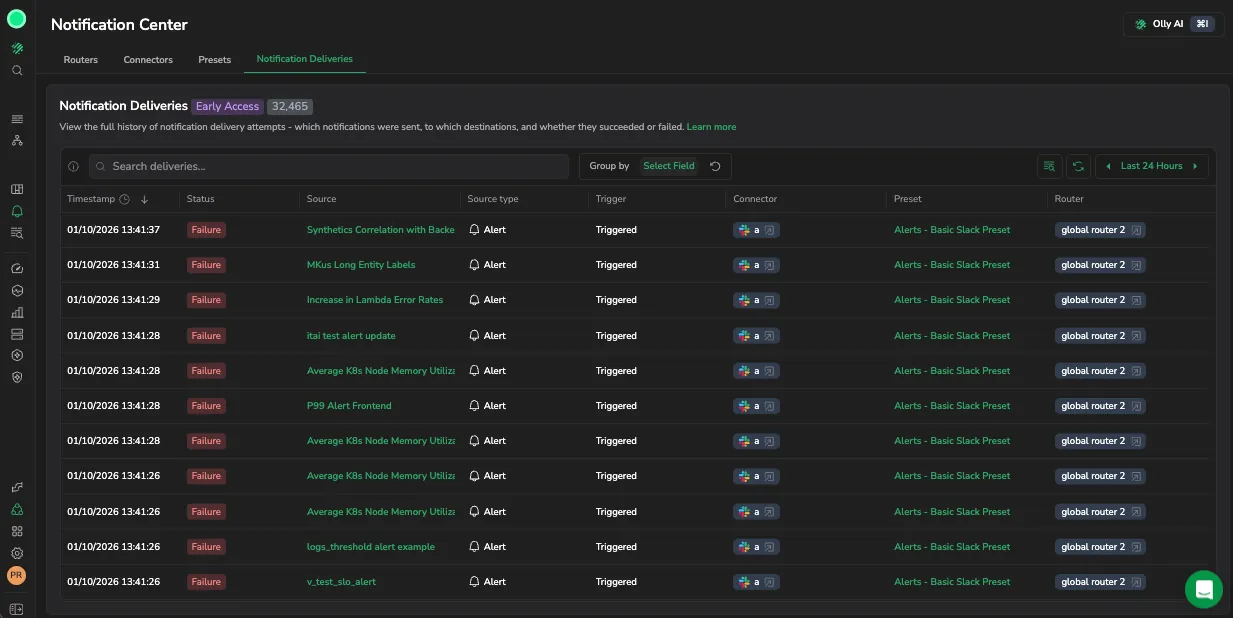This screenshot has height=618, width=1233.
Task: Open the column query list icon beside refresh
Action: [1049, 166]
